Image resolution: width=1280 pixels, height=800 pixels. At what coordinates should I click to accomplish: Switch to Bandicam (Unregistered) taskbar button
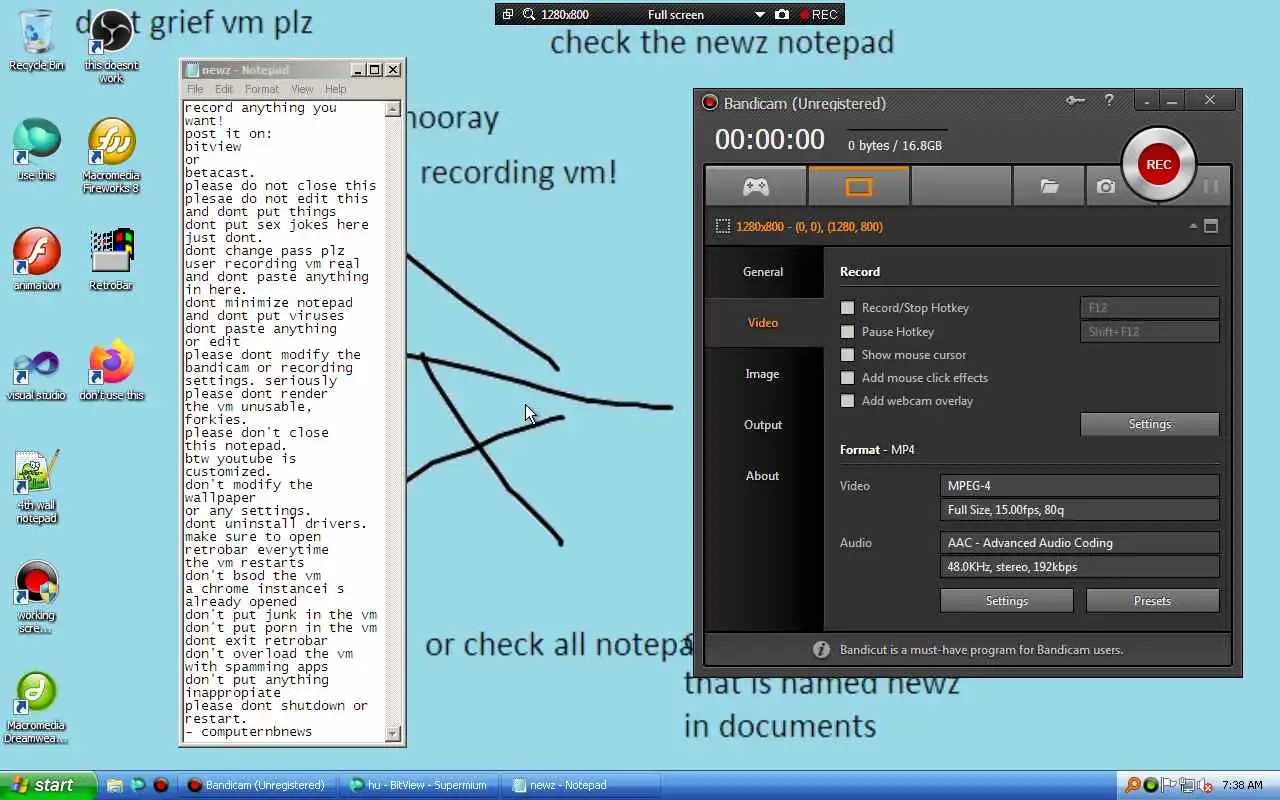pos(256,785)
